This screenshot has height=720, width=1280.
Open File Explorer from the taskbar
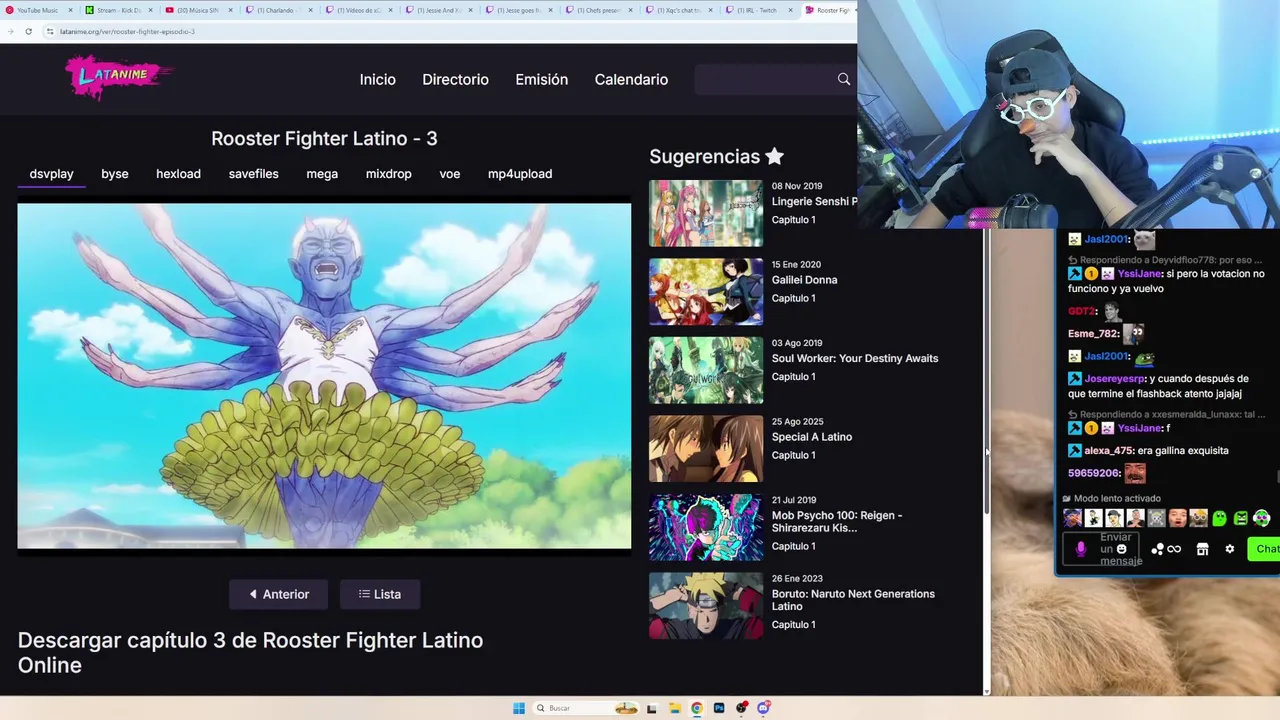click(674, 708)
